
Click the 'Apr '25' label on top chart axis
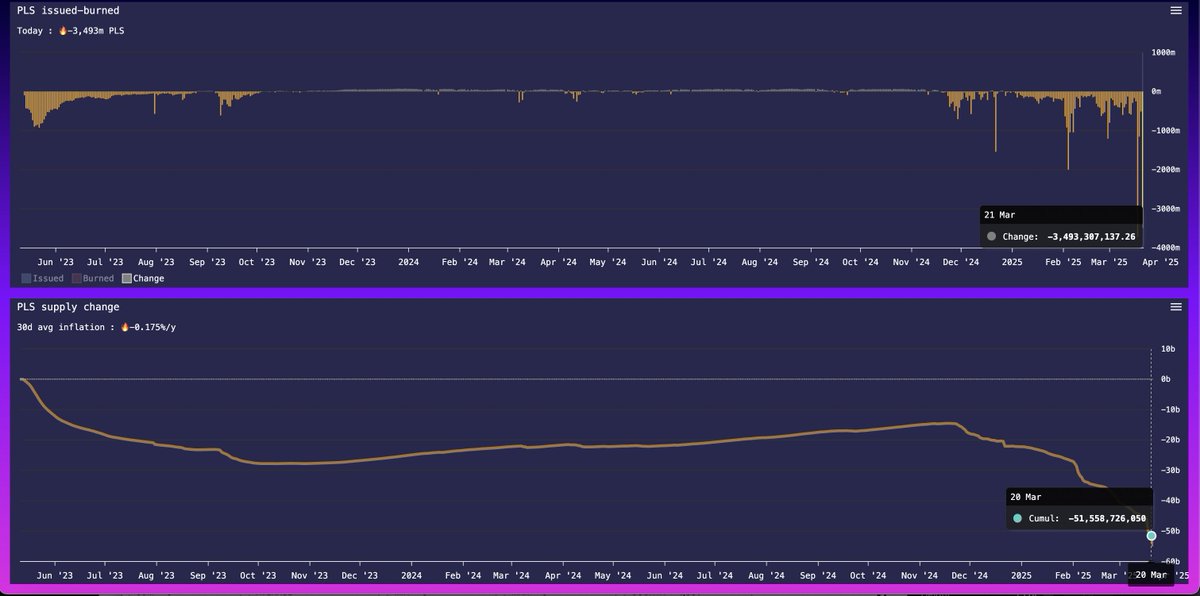(x=1160, y=262)
